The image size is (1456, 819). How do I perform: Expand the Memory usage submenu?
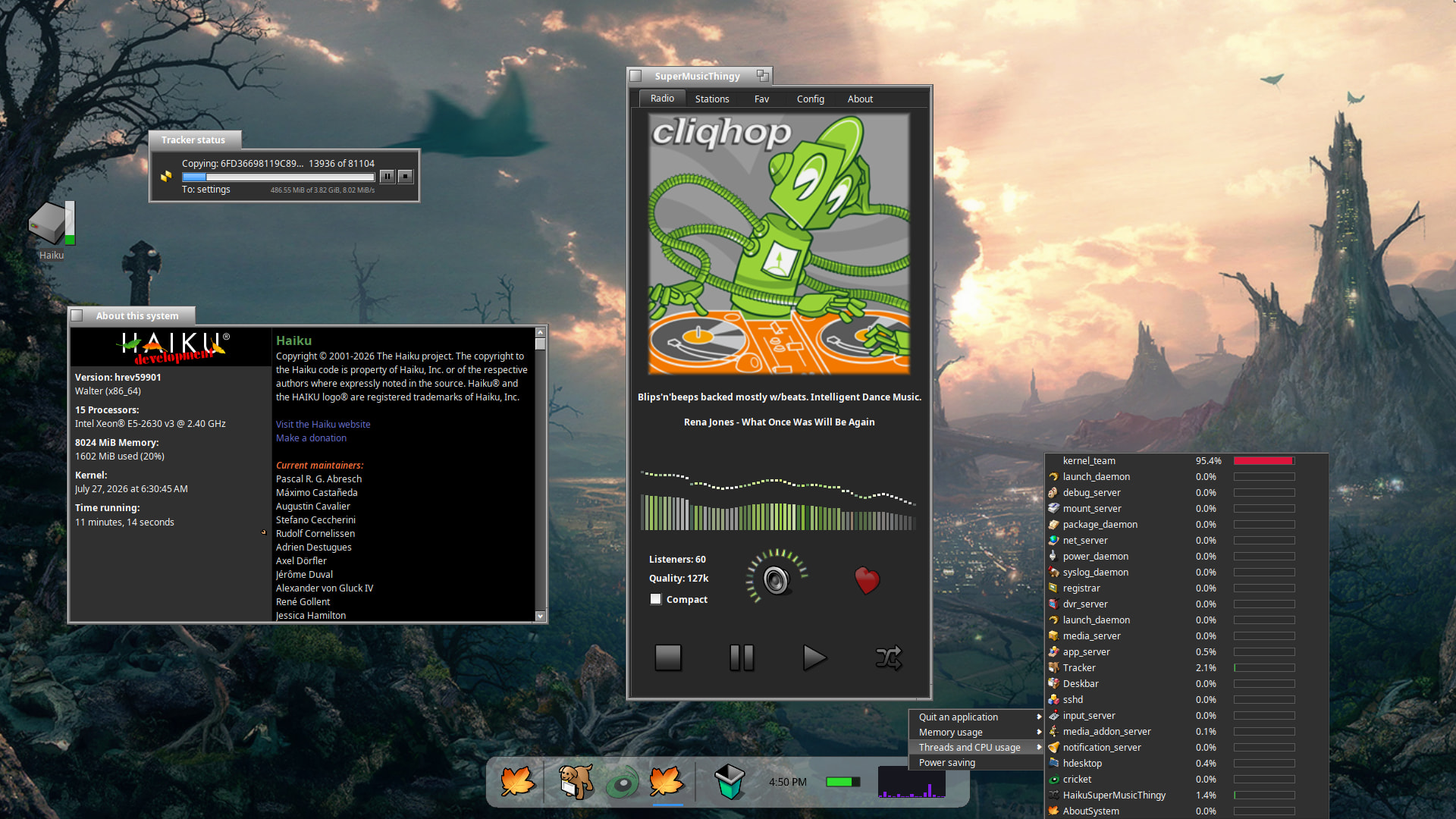coord(976,733)
